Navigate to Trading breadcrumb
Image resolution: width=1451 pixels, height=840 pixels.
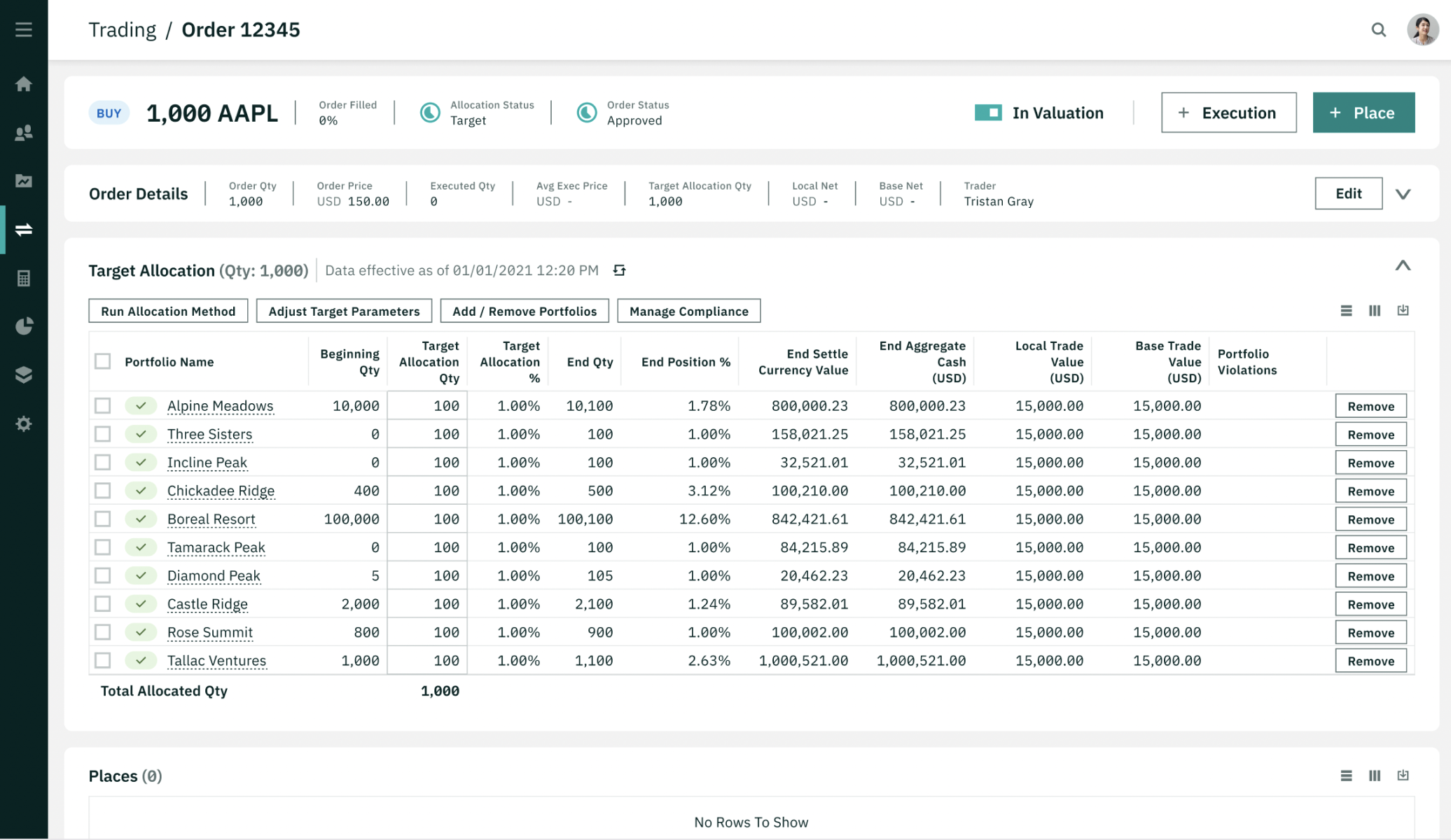pyautogui.click(x=123, y=29)
